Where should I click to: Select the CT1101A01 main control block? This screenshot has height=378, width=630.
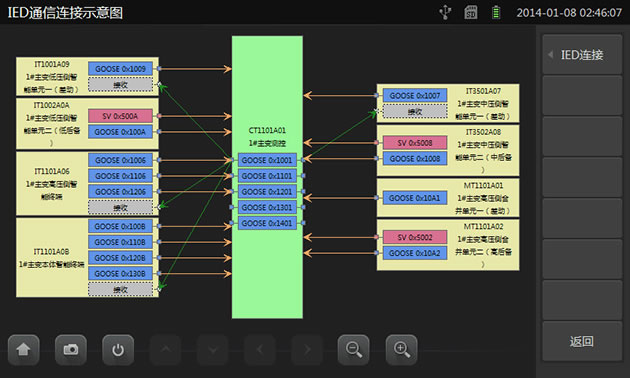pos(267,137)
